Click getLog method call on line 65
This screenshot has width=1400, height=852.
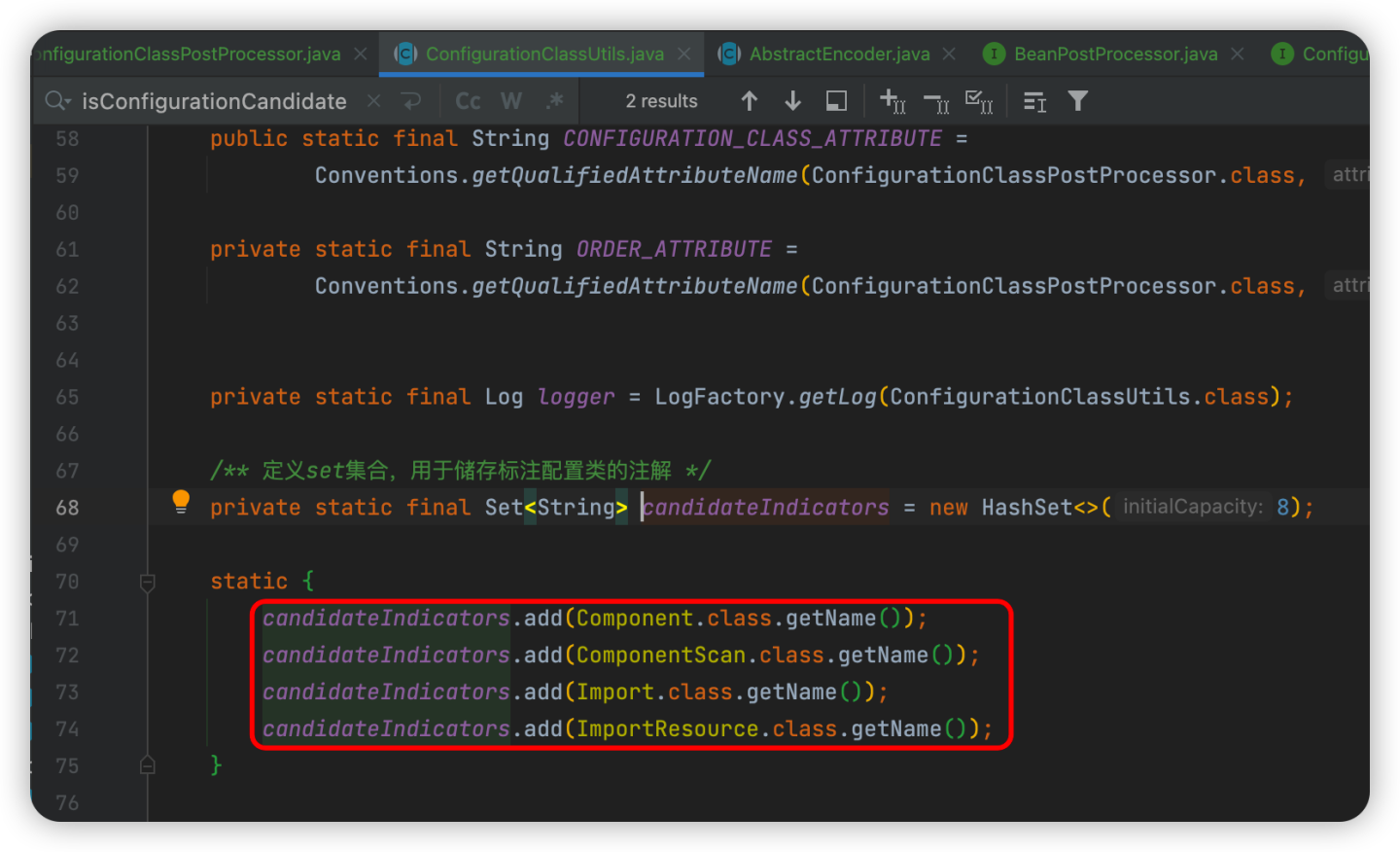tap(837, 398)
